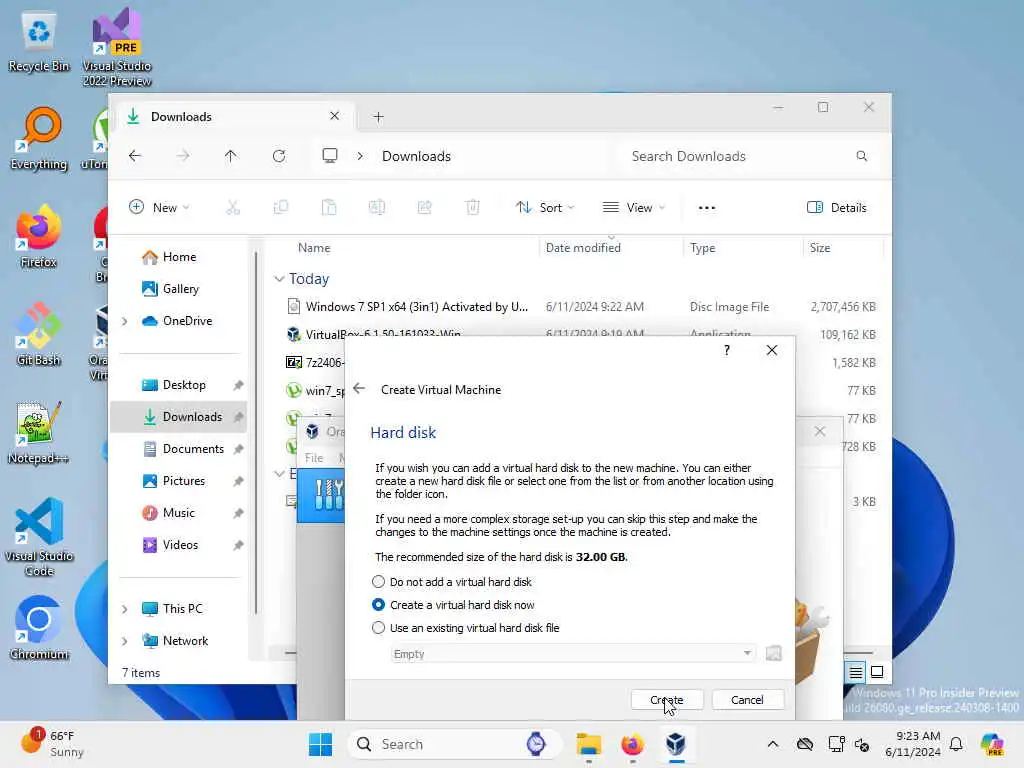Open Visual Studio 2022 Preview shortcut
The height and width of the screenshot is (768, 1024).
point(117,48)
